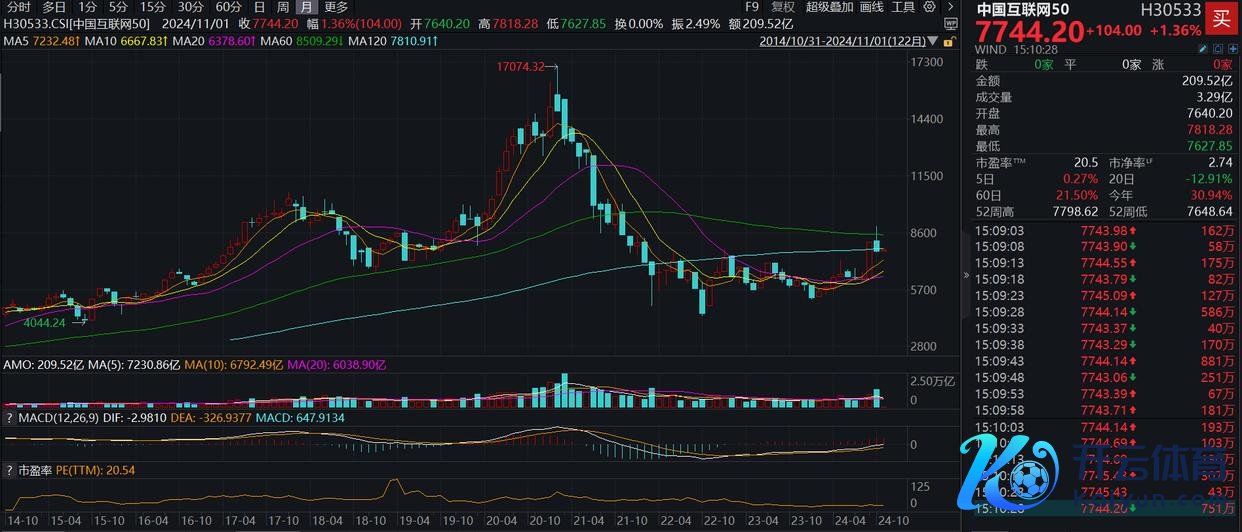Select the 分时 intraday tab
This screenshot has width=1242, height=532.
point(18,7)
